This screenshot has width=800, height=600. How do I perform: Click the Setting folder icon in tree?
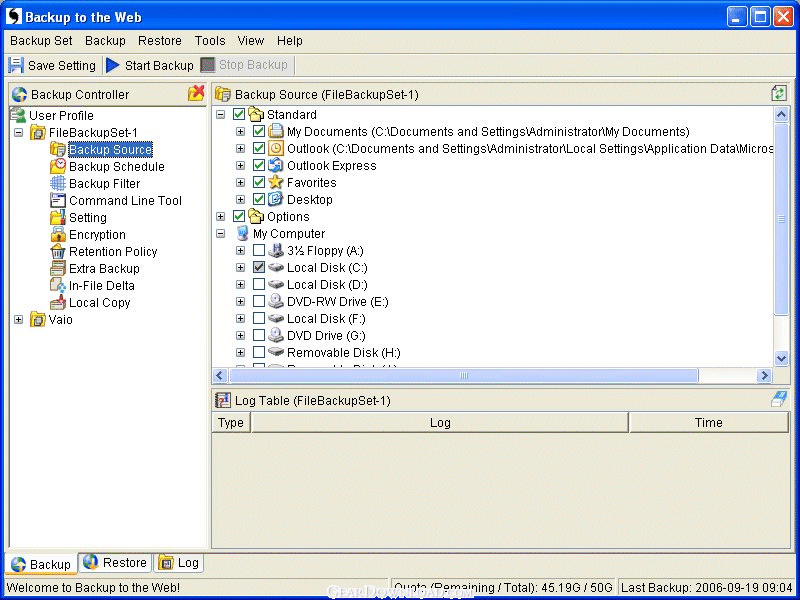[58, 217]
